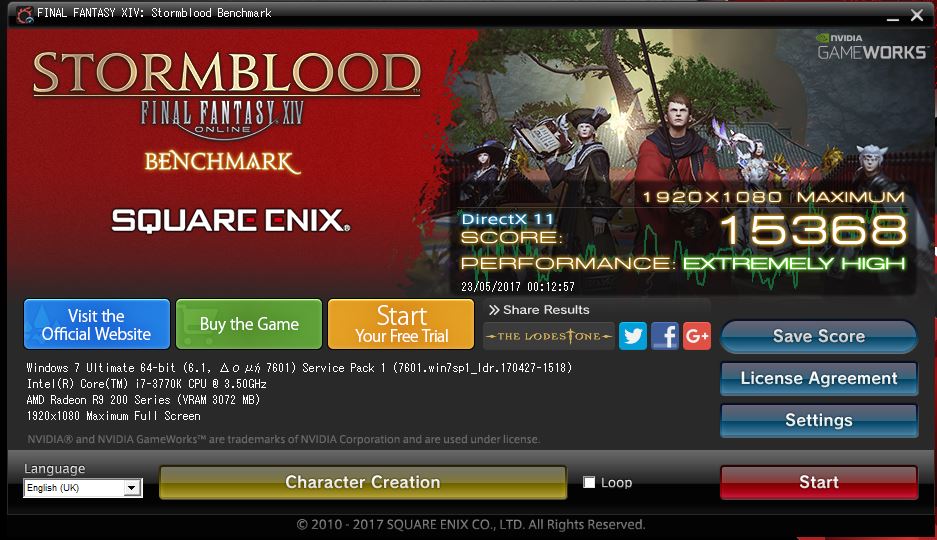Screen dimensions: 937x540
Task: Launch Character Creation
Action: 363,482
